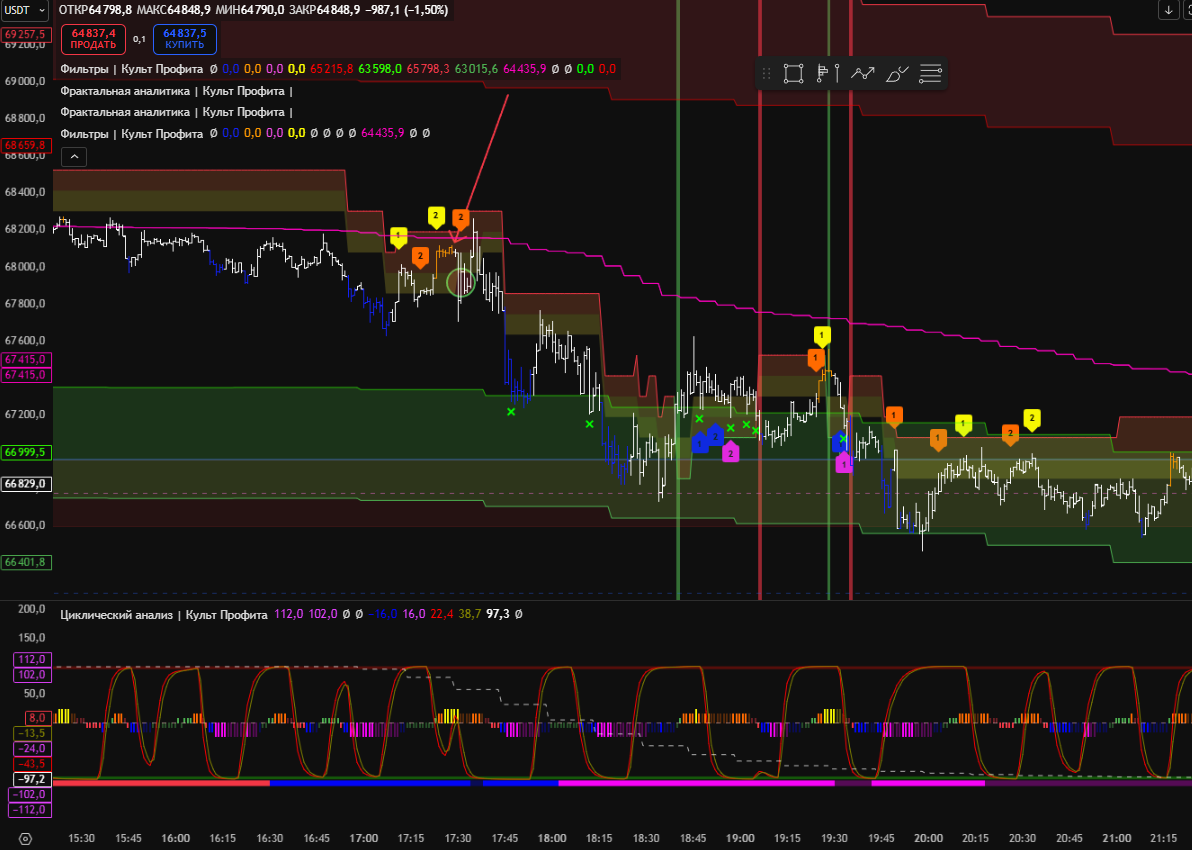
Task: Click the 66 999,5 green price label
Action: pos(26,452)
